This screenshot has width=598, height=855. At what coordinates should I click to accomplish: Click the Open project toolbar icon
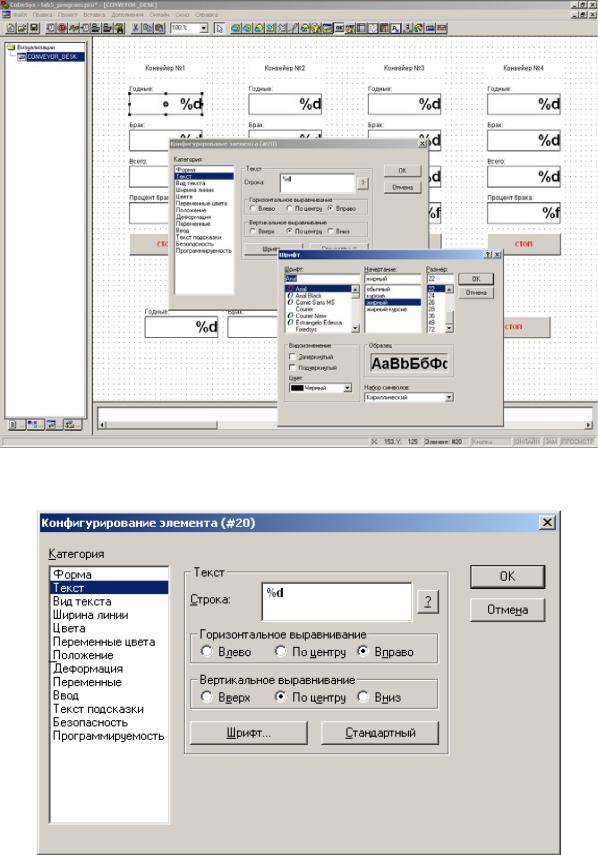(22, 28)
